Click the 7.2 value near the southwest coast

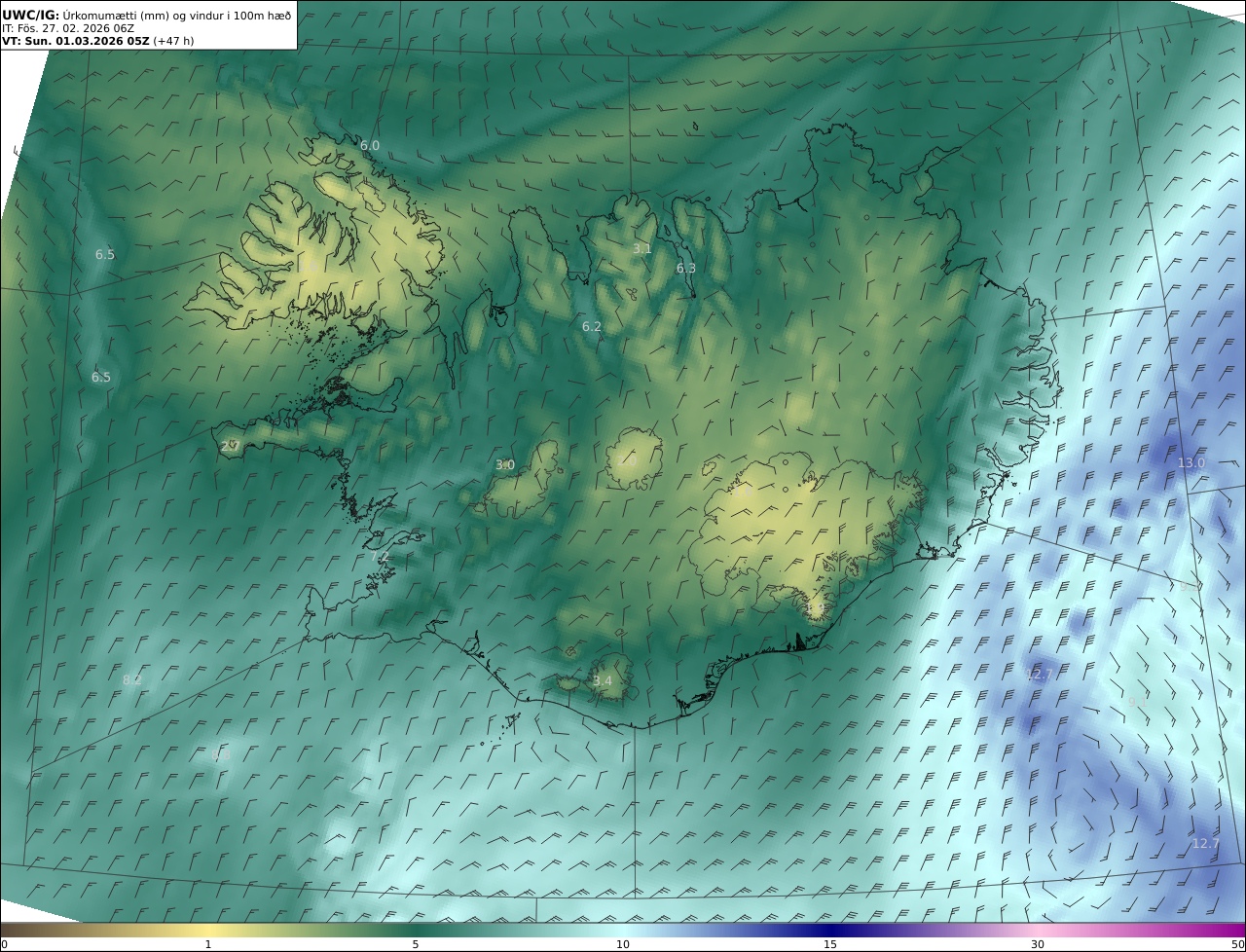380,557
